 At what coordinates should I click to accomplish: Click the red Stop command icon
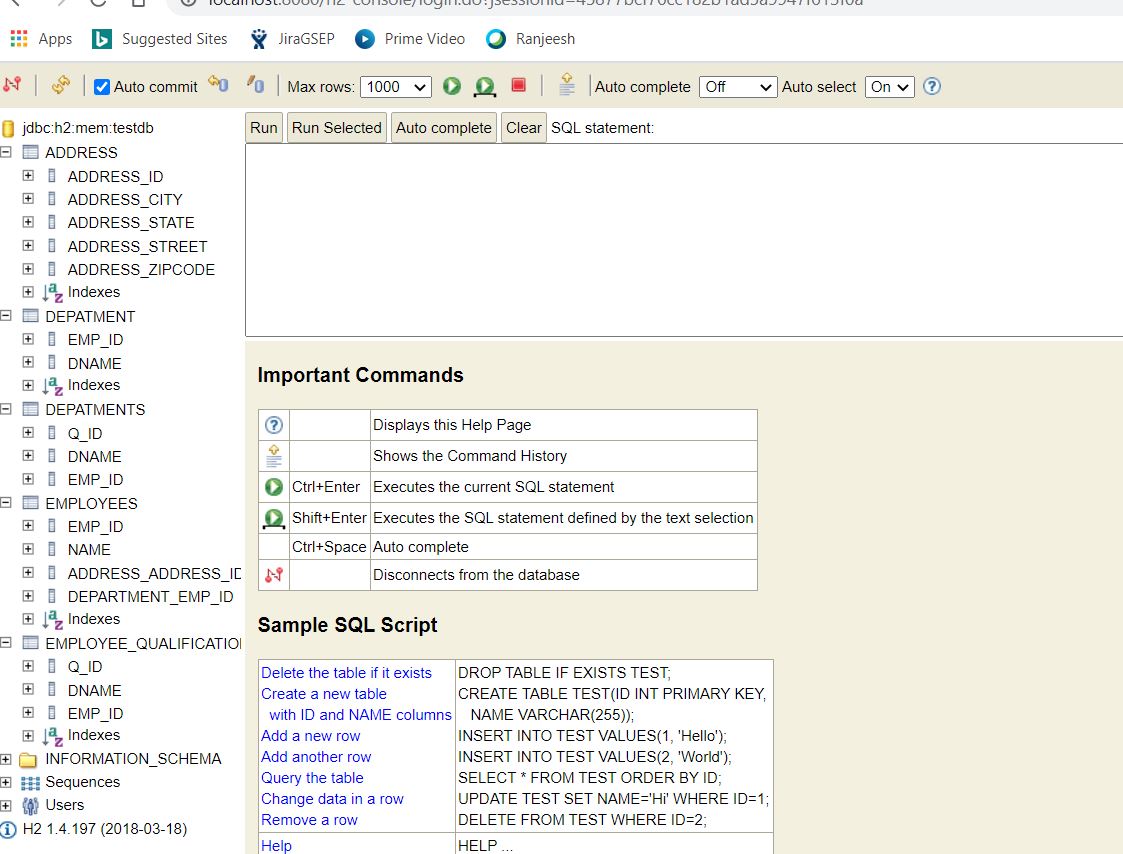[x=519, y=85]
